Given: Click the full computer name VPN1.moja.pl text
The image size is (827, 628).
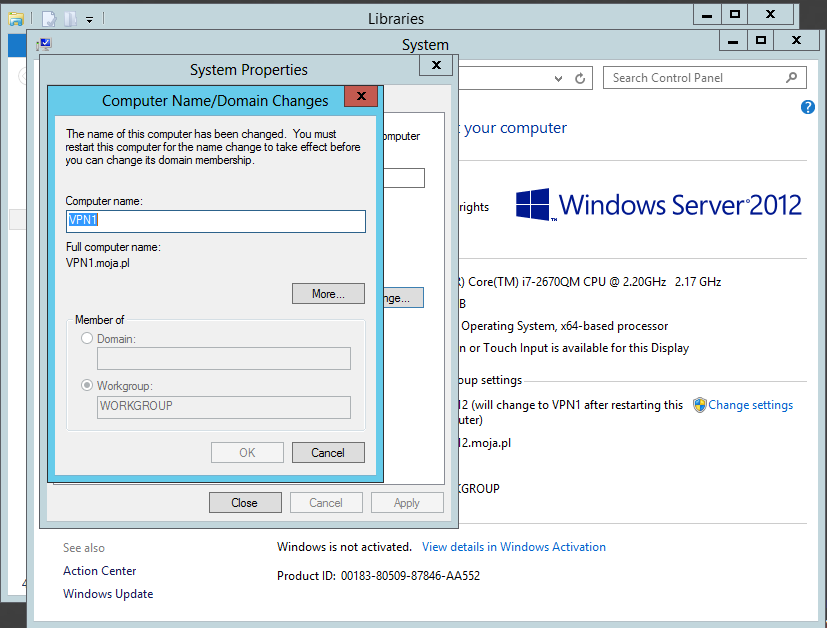Looking at the screenshot, I should click(x=98, y=263).
